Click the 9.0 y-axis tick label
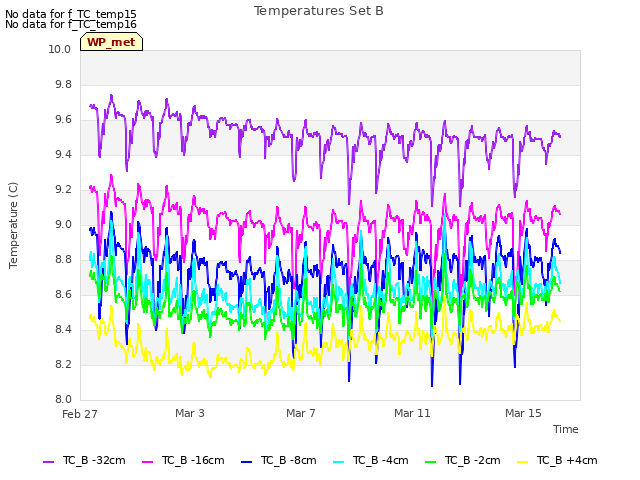This screenshot has width=640, height=480. coord(63,224)
